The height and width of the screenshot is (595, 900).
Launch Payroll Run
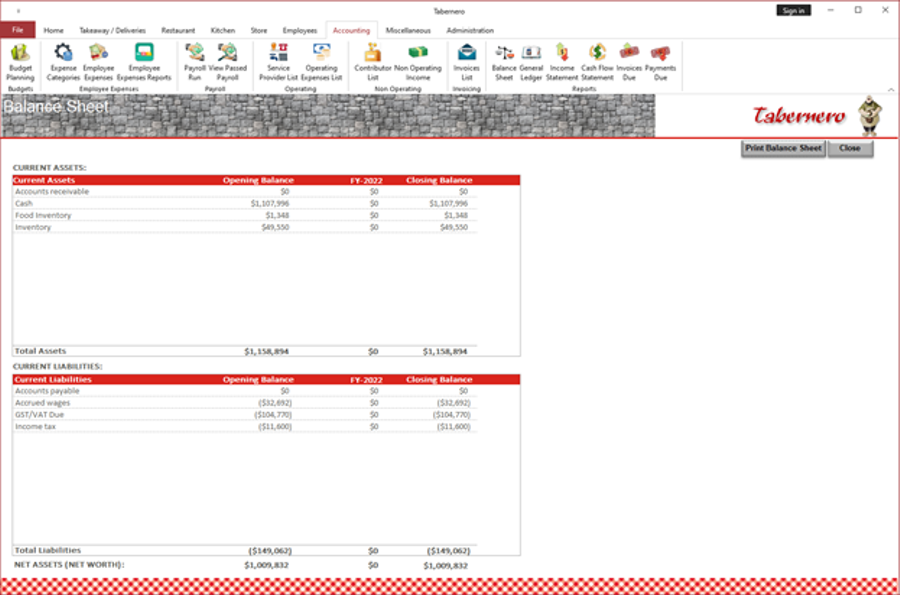coord(195,62)
